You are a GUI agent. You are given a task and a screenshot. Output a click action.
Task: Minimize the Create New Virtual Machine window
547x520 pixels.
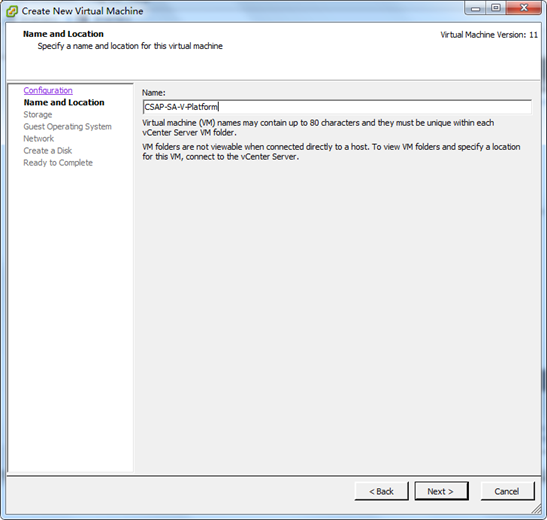point(475,8)
